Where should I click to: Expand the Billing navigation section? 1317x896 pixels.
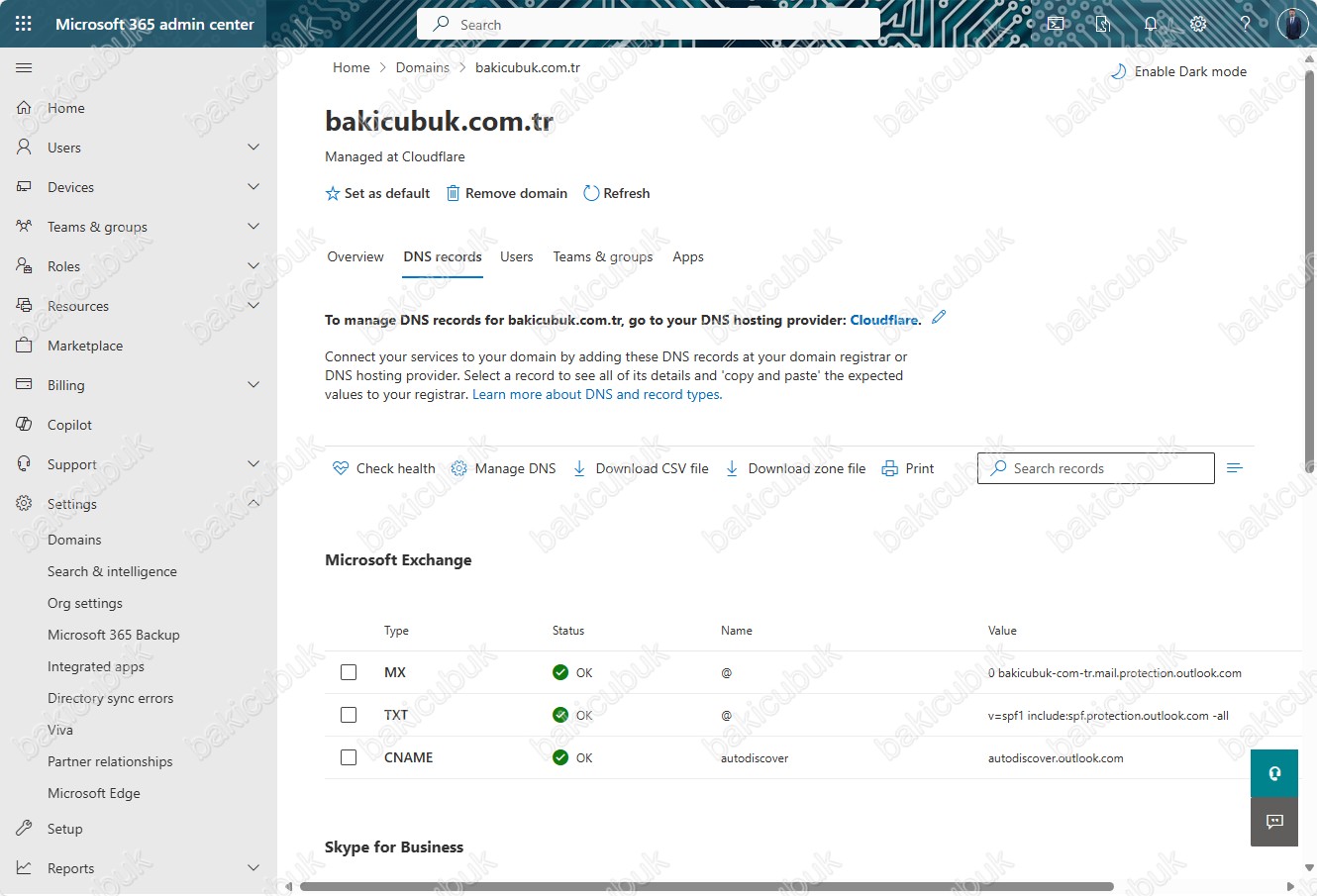pyautogui.click(x=253, y=385)
